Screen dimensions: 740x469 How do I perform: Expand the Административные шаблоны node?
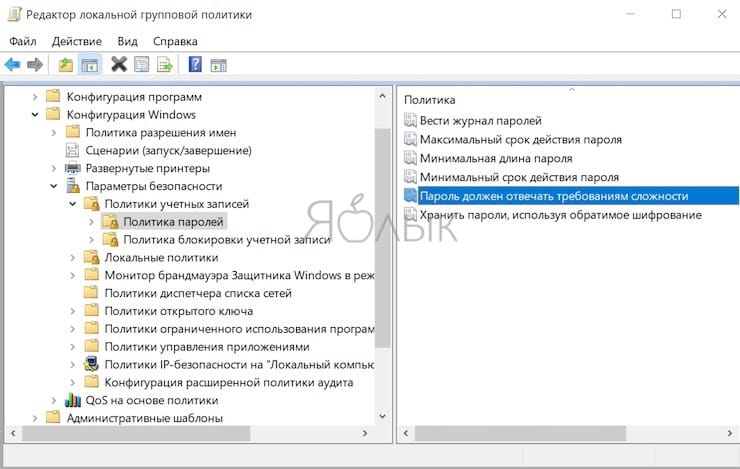tap(35, 418)
